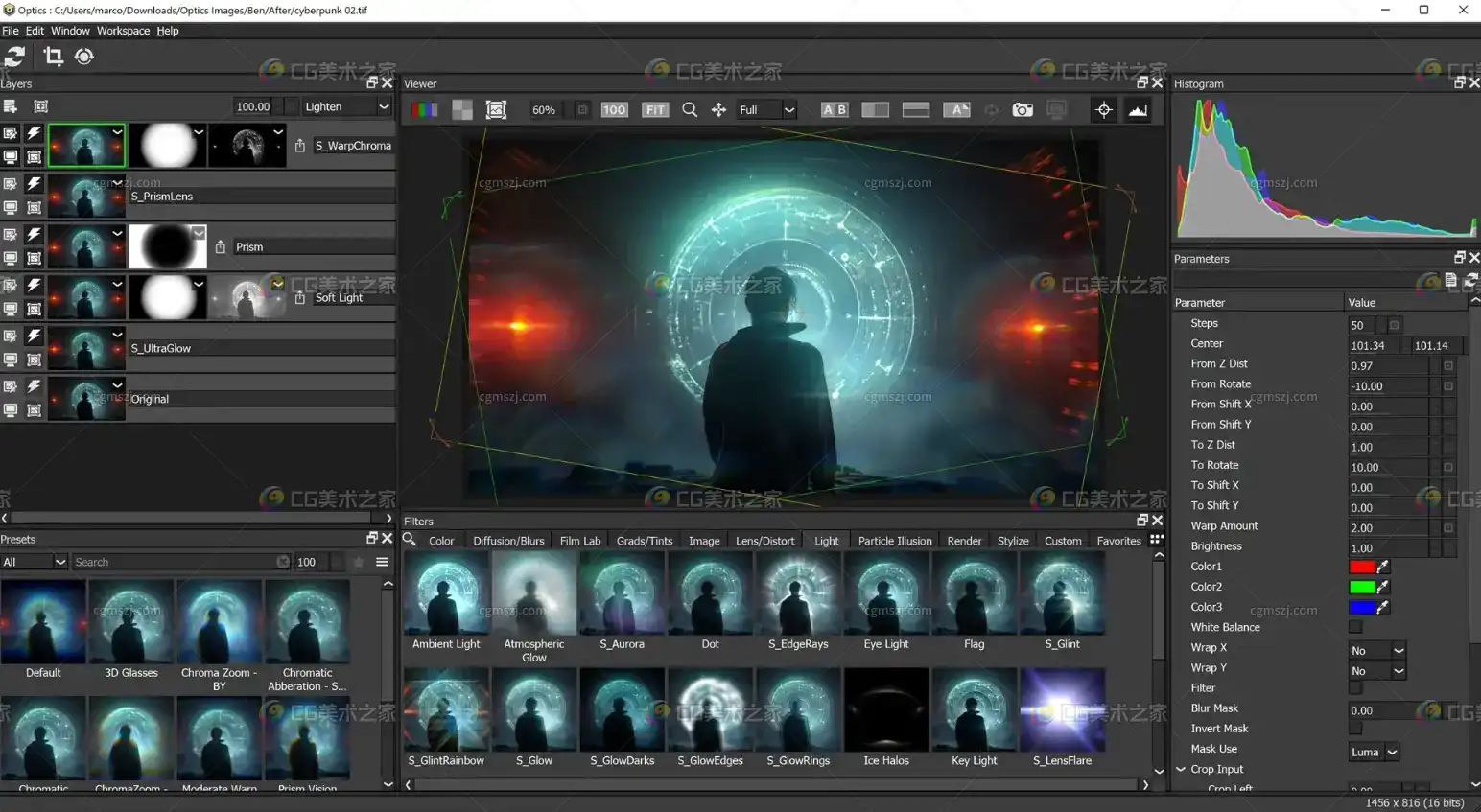This screenshot has height=812, width=1481.
Task: Click the snapshot camera icon in Viewer
Action: pos(1023,110)
